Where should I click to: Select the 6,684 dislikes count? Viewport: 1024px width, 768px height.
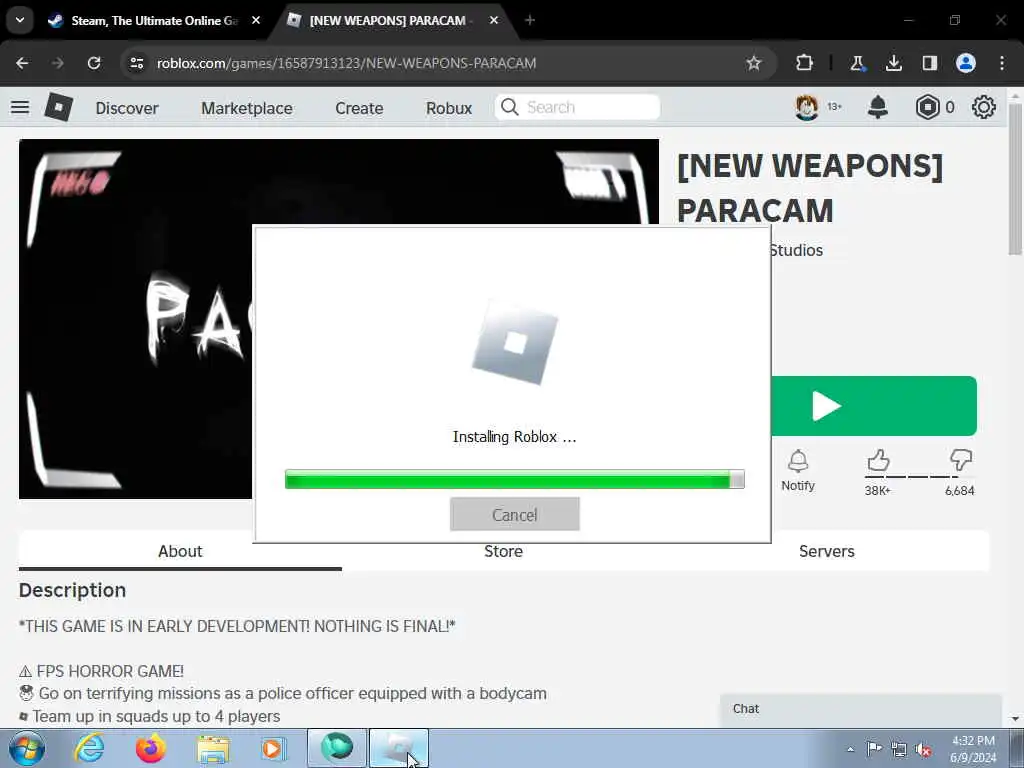point(959,490)
